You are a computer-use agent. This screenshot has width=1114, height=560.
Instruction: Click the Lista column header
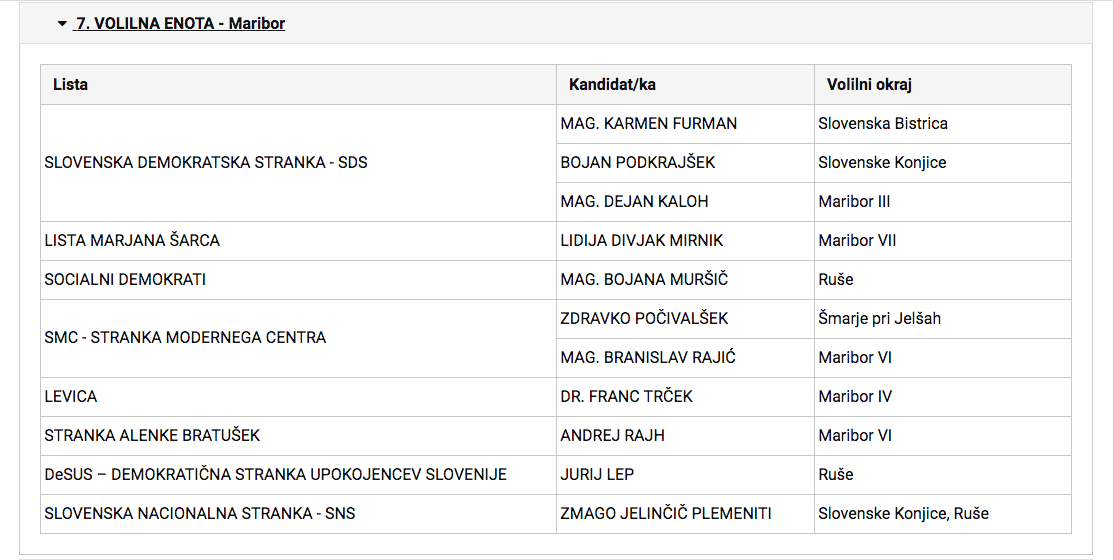coord(70,85)
